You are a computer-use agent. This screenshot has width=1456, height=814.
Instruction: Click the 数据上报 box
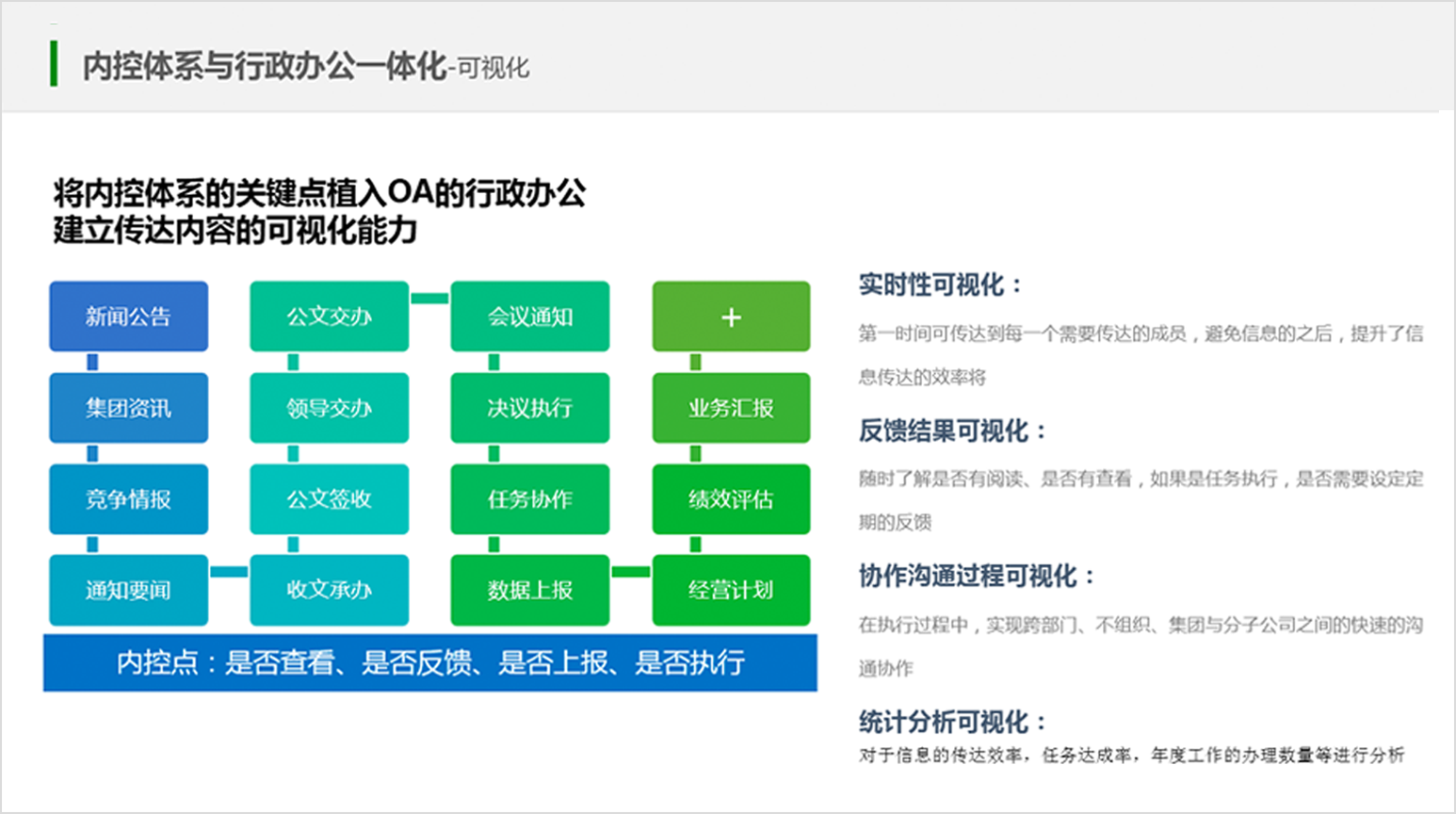pyautogui.click(x=529, y=591)
